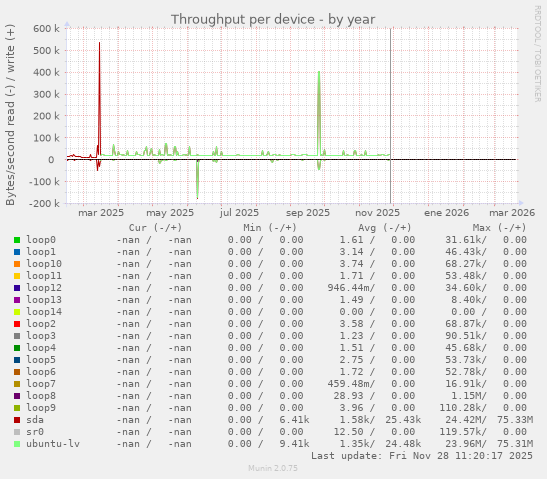Screen dimensions: 547x479
Task: Select the loop7 legend label
Action: (41, 384)
